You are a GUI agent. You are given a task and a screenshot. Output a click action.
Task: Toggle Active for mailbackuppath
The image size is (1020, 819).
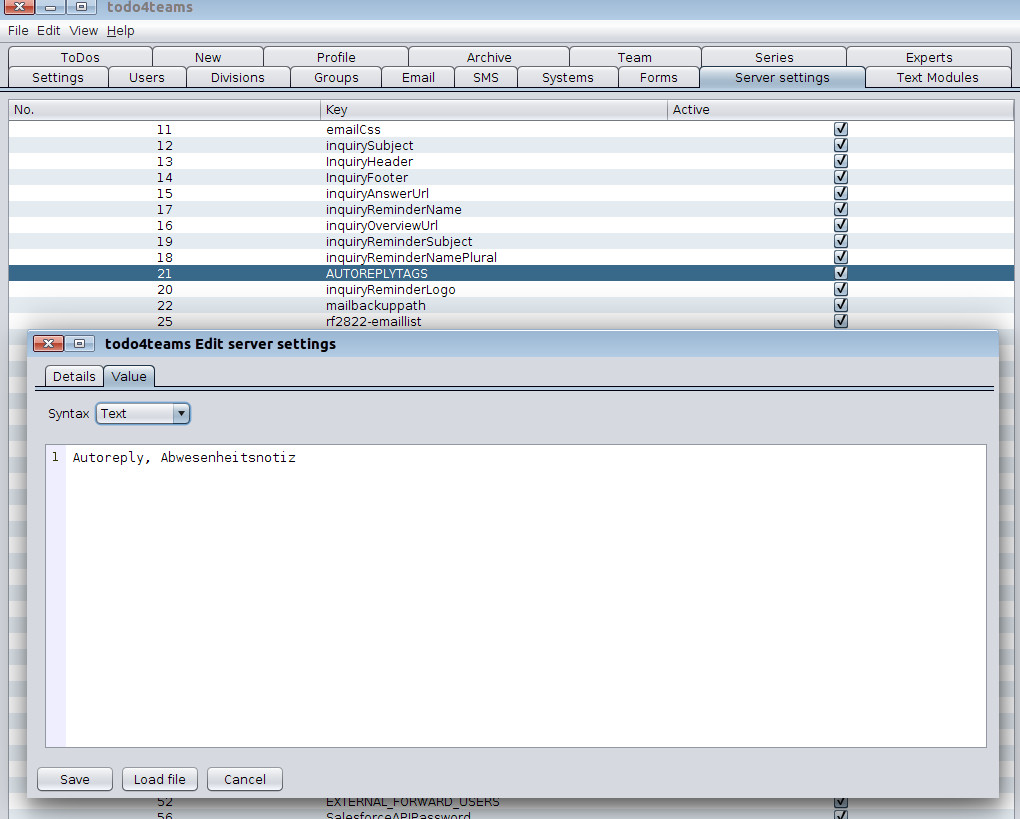(841, 304)
